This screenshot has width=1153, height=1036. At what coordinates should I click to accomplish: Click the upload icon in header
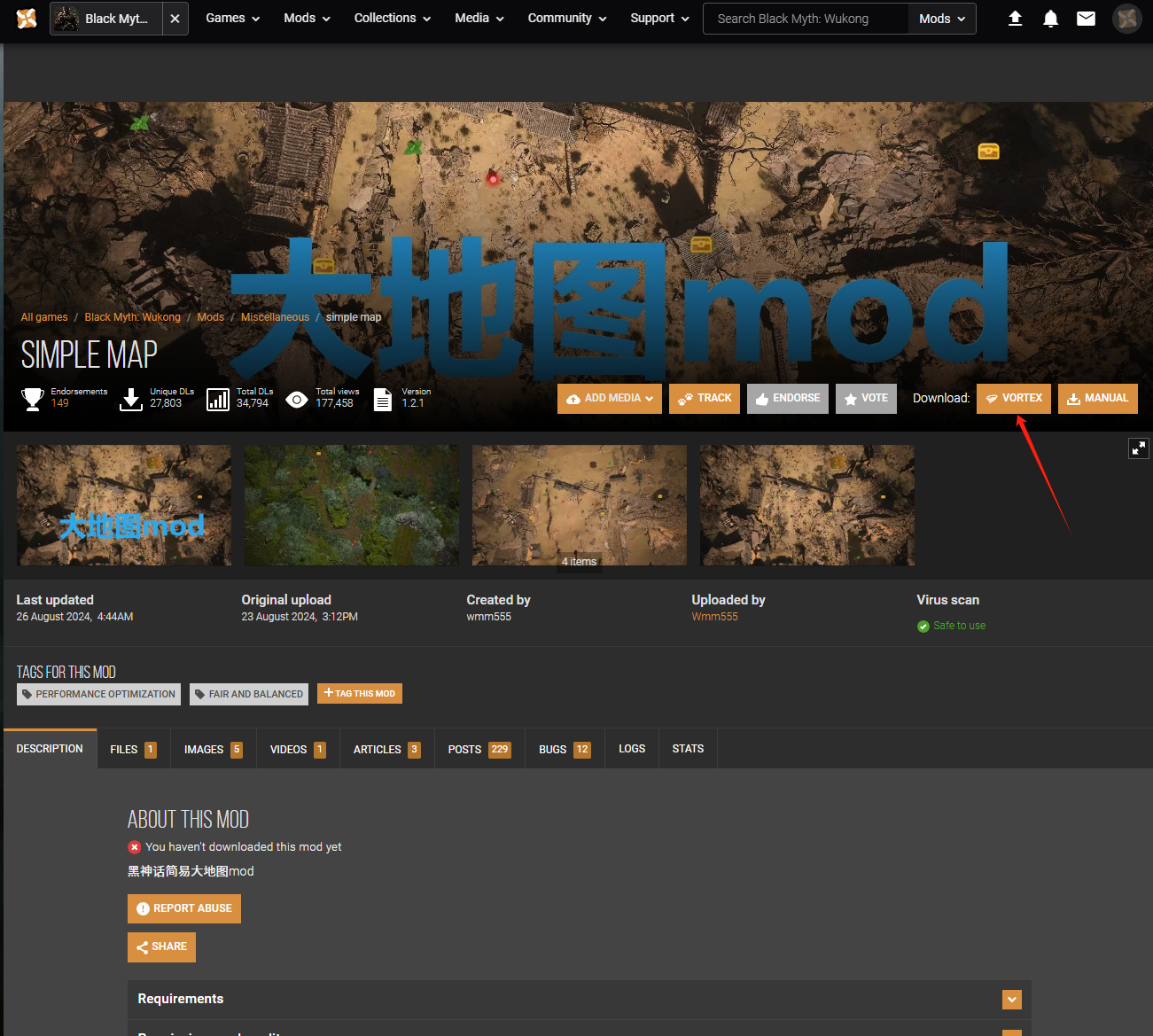coord(1016,19)
